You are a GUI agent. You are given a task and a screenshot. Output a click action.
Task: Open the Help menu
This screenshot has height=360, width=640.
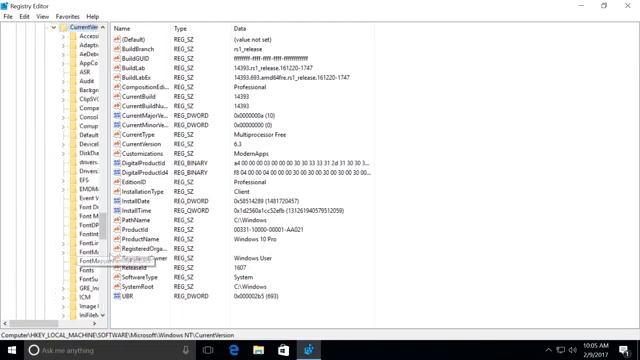pyautogui.click(x=93, y=17)
